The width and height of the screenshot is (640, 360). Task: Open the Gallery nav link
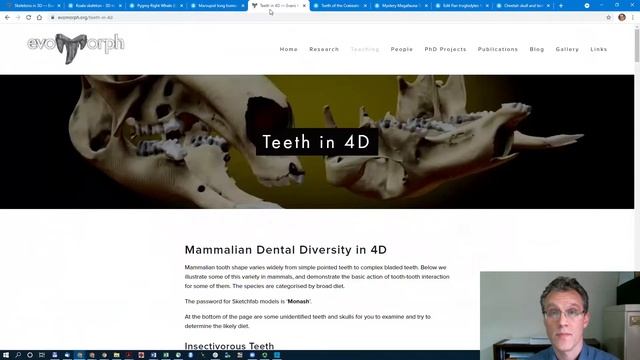pos(567,49)
